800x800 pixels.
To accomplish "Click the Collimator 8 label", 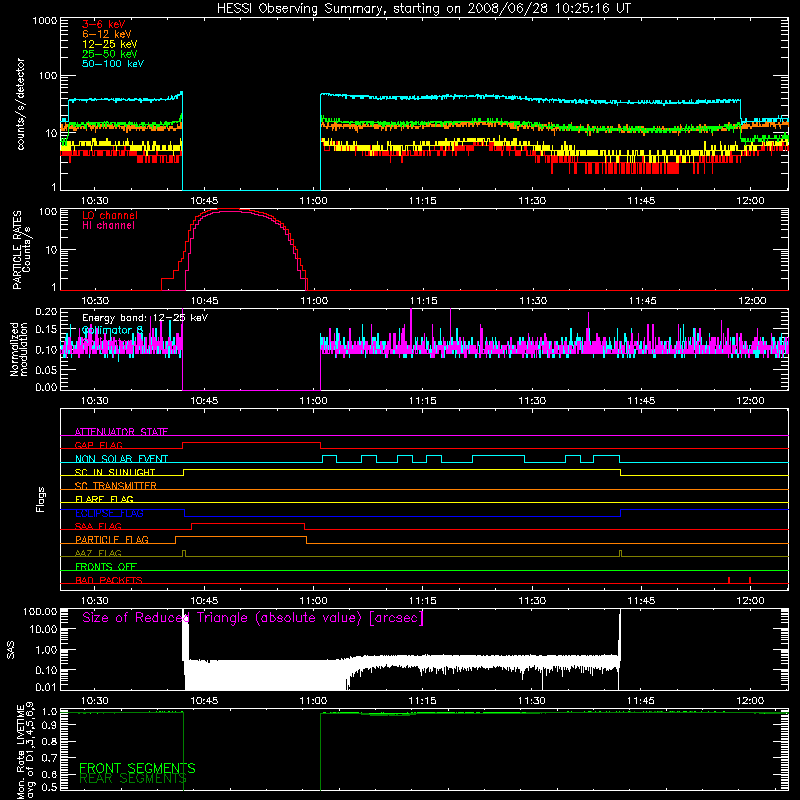I will click(x=113, y=330).
